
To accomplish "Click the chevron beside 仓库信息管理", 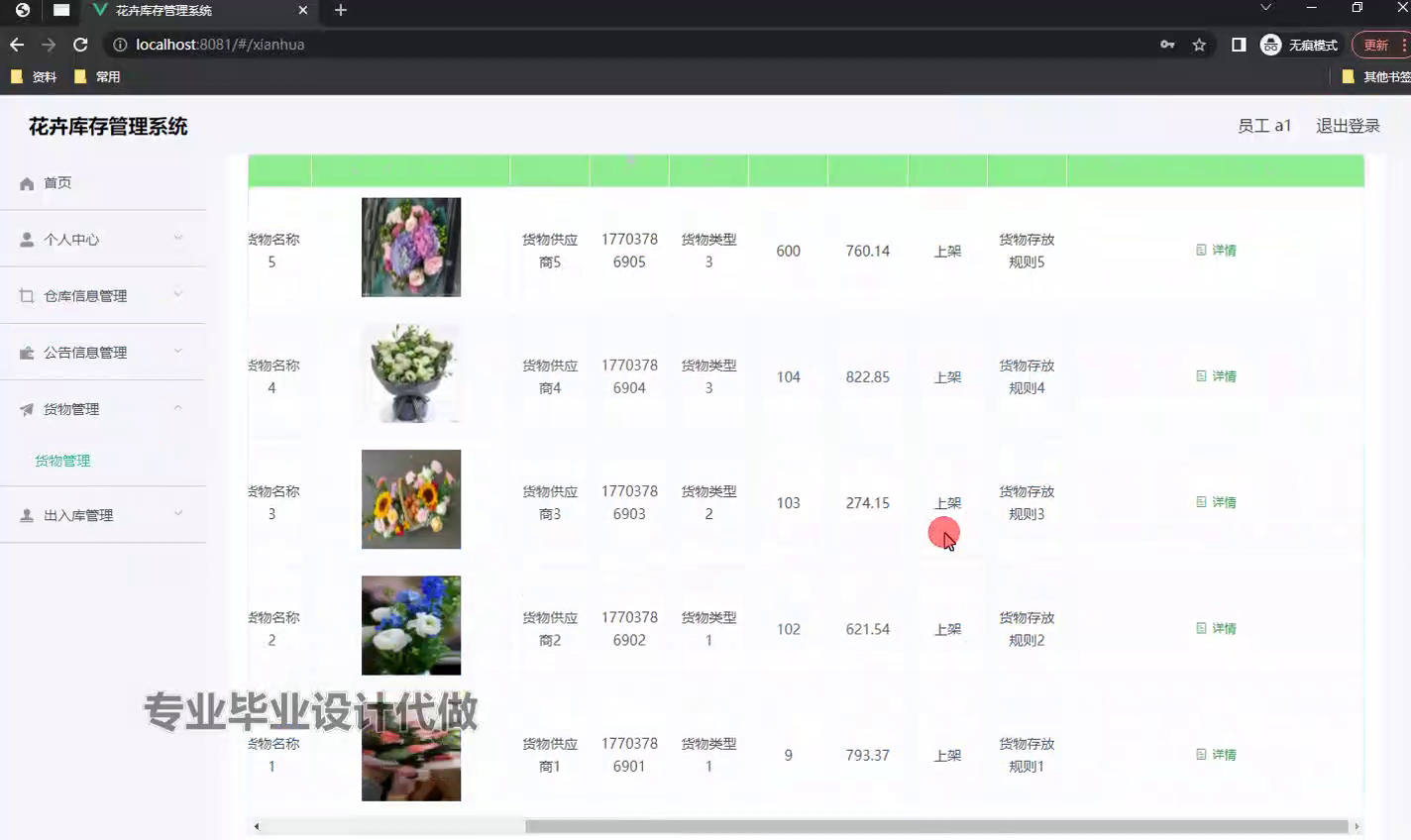I will (178, 294).
